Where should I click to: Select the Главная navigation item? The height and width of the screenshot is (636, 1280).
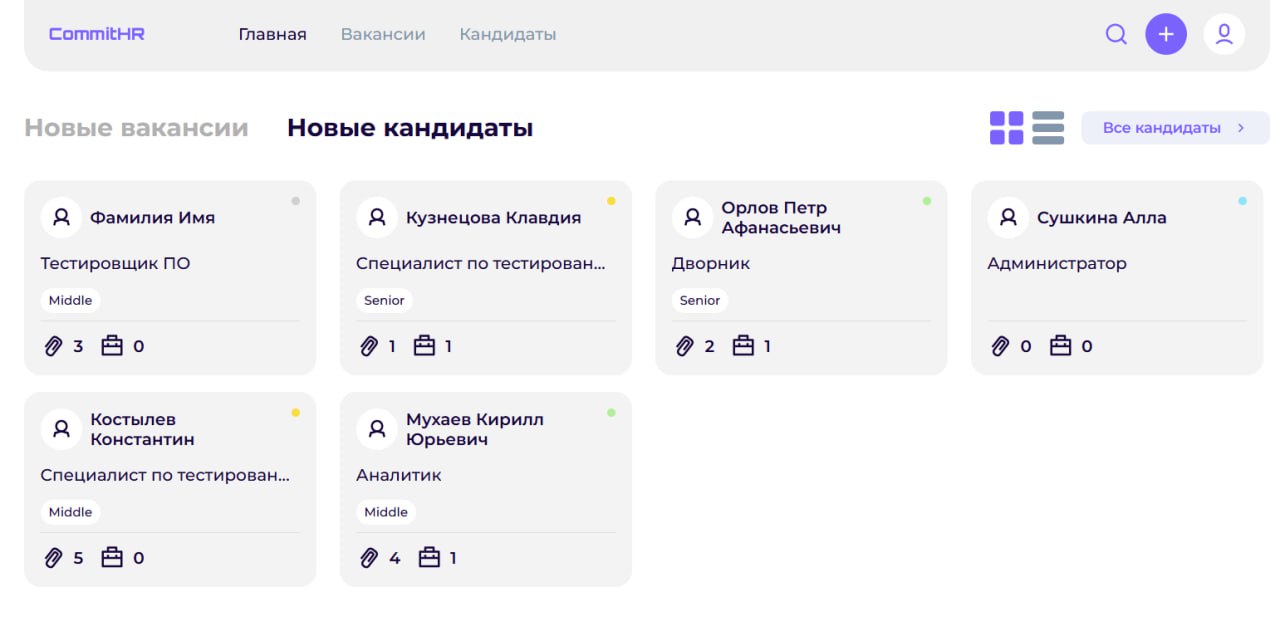coord(272,35)
